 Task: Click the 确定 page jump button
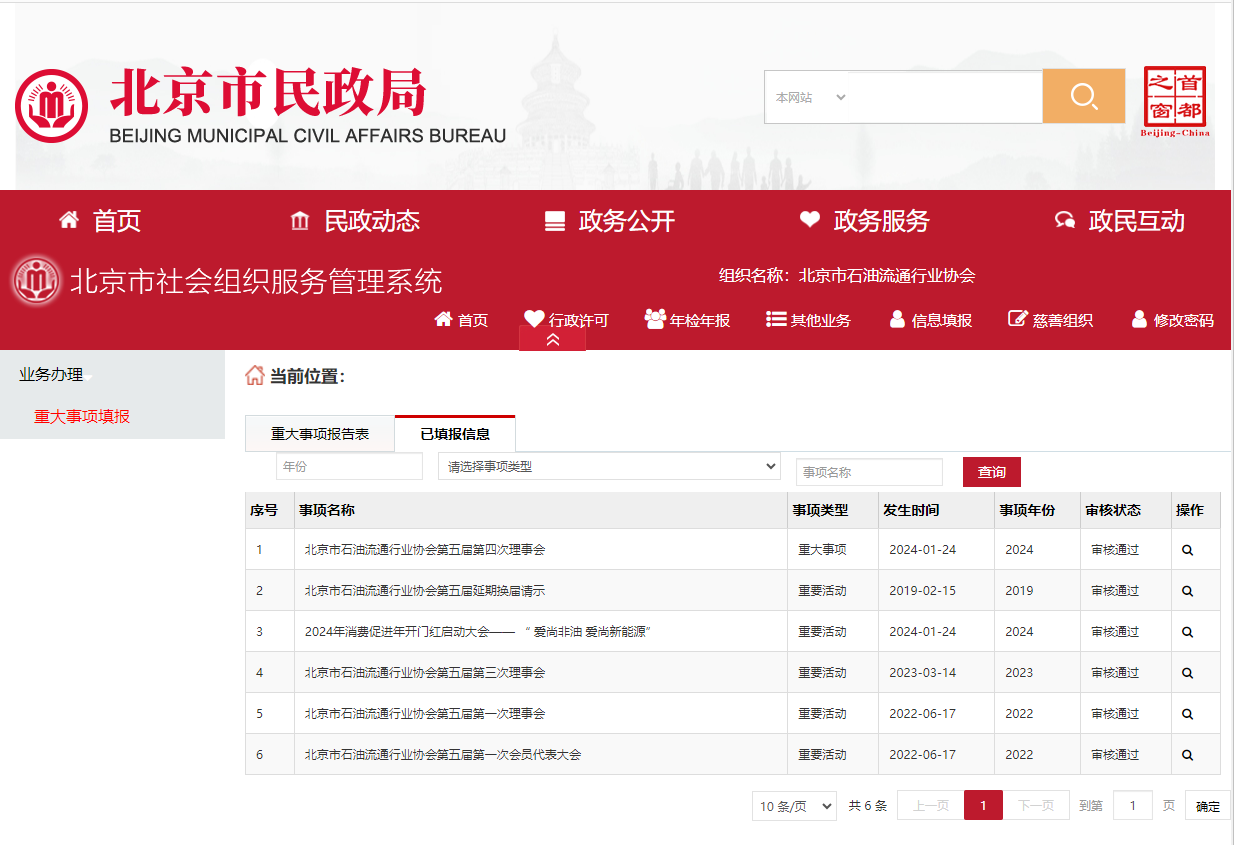click(x=1208, y=806)
